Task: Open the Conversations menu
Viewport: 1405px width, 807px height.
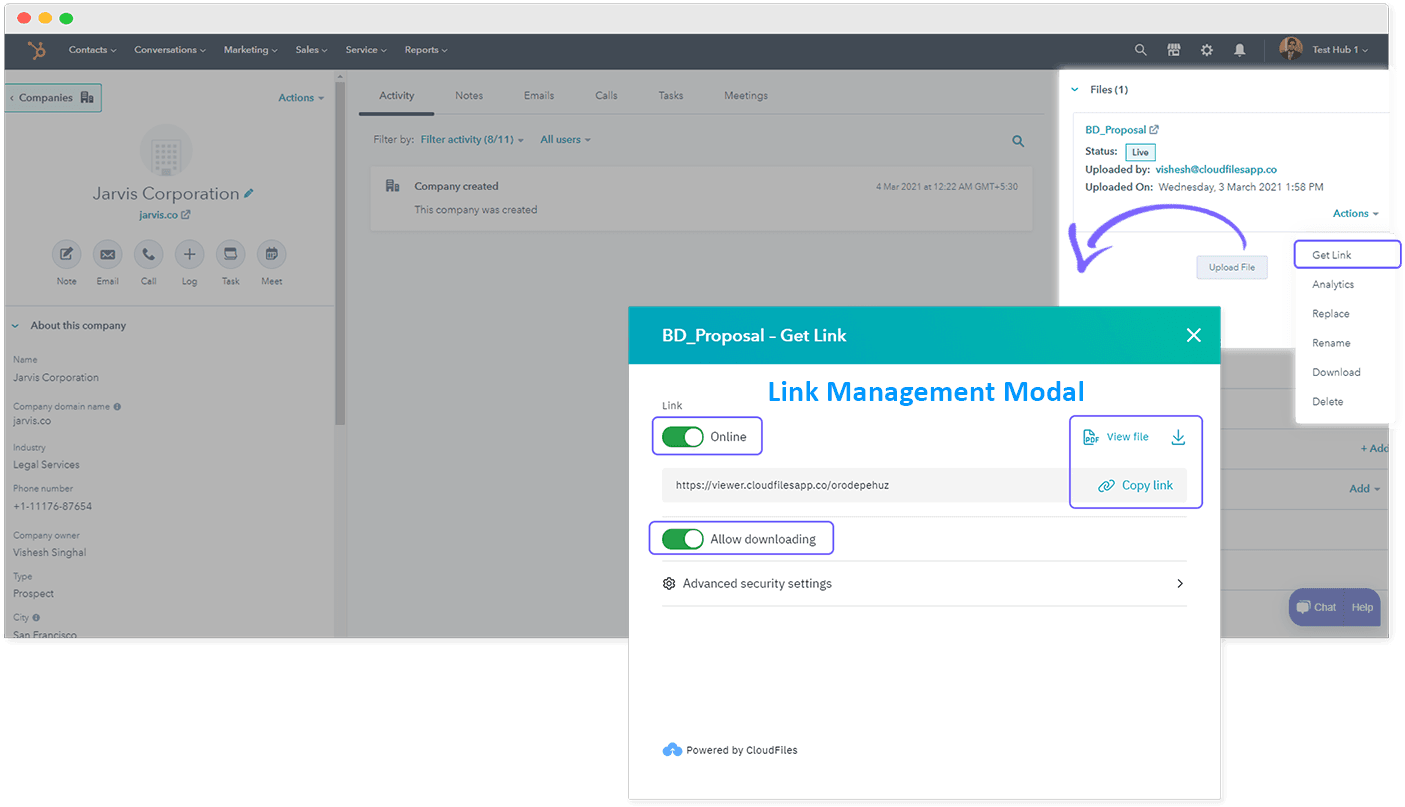Action: pos(170,50)
